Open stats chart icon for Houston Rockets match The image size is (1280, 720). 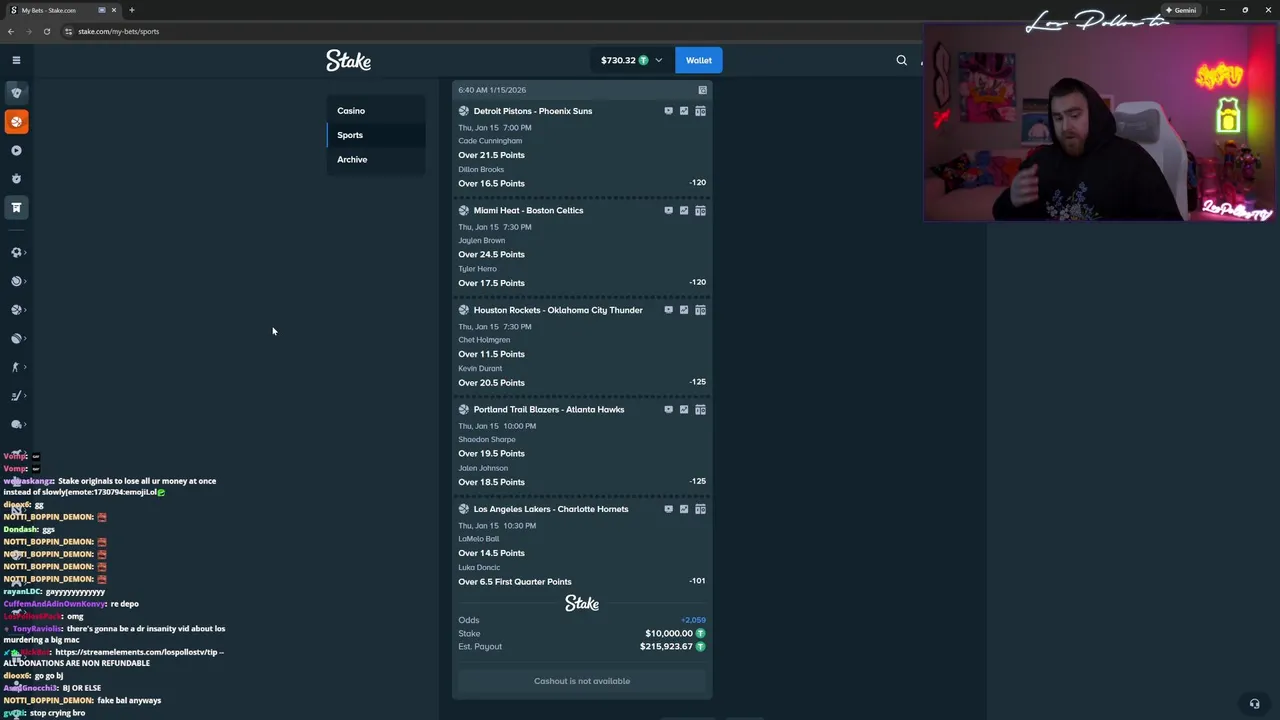pos(684,310)
